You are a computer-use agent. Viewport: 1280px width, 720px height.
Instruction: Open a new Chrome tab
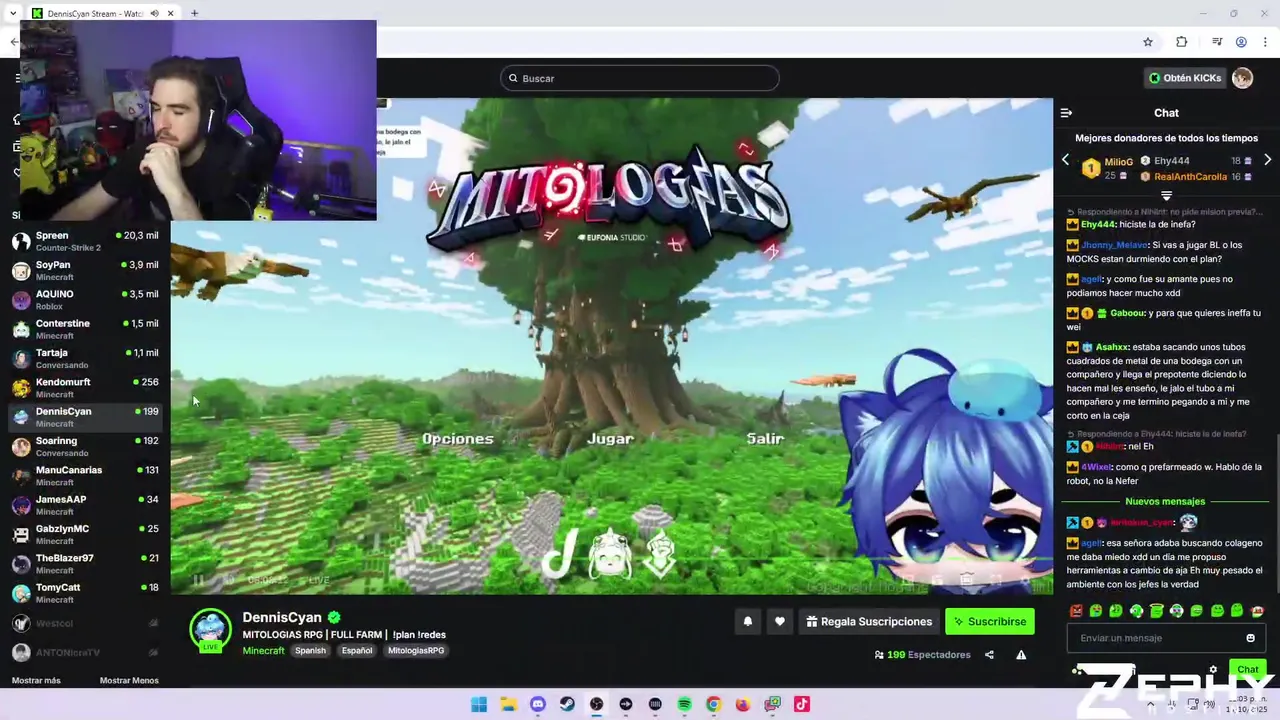(x=194, y=13)
